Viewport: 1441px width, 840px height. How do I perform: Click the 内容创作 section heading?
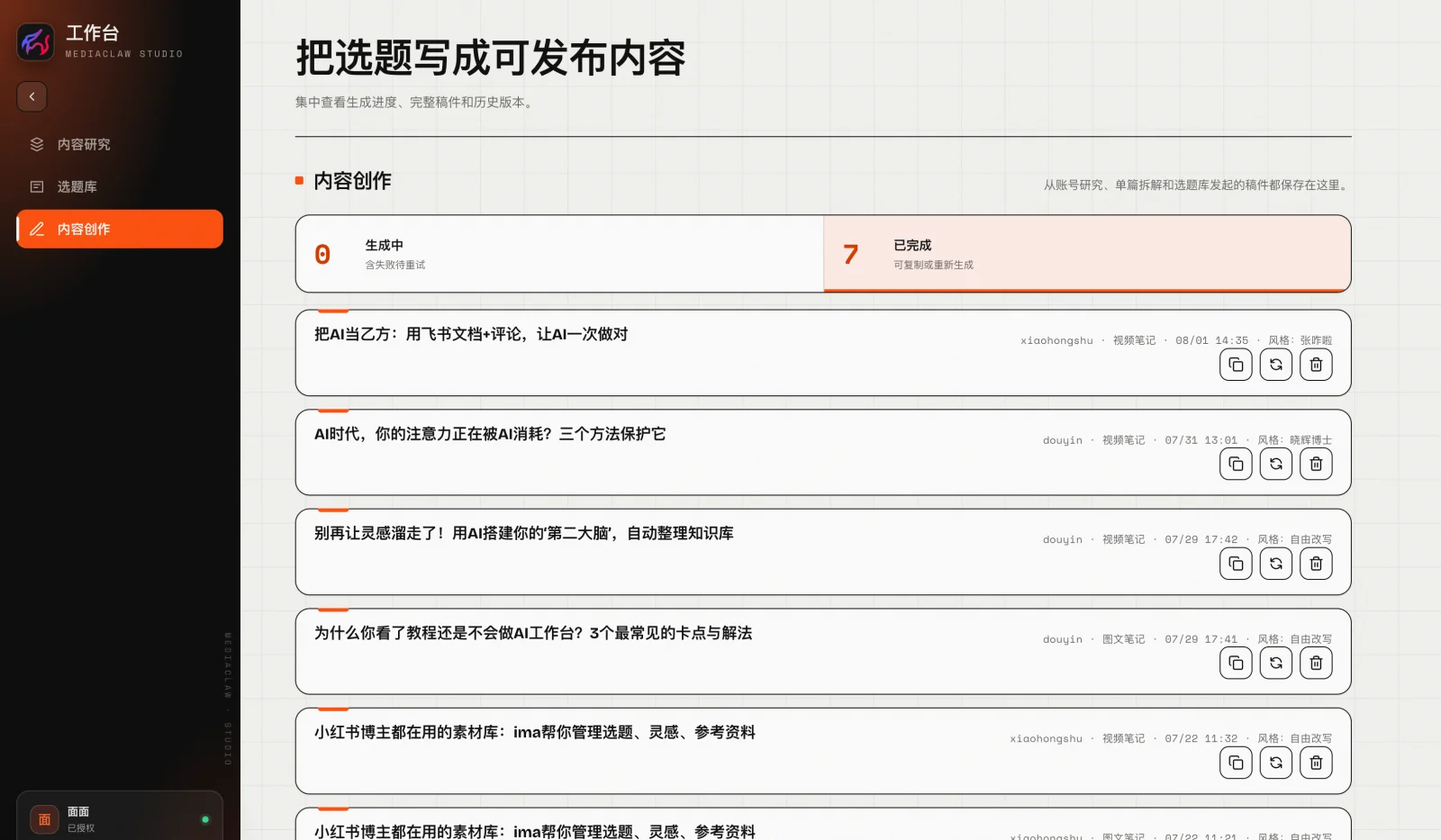click(x=352, y=181)
